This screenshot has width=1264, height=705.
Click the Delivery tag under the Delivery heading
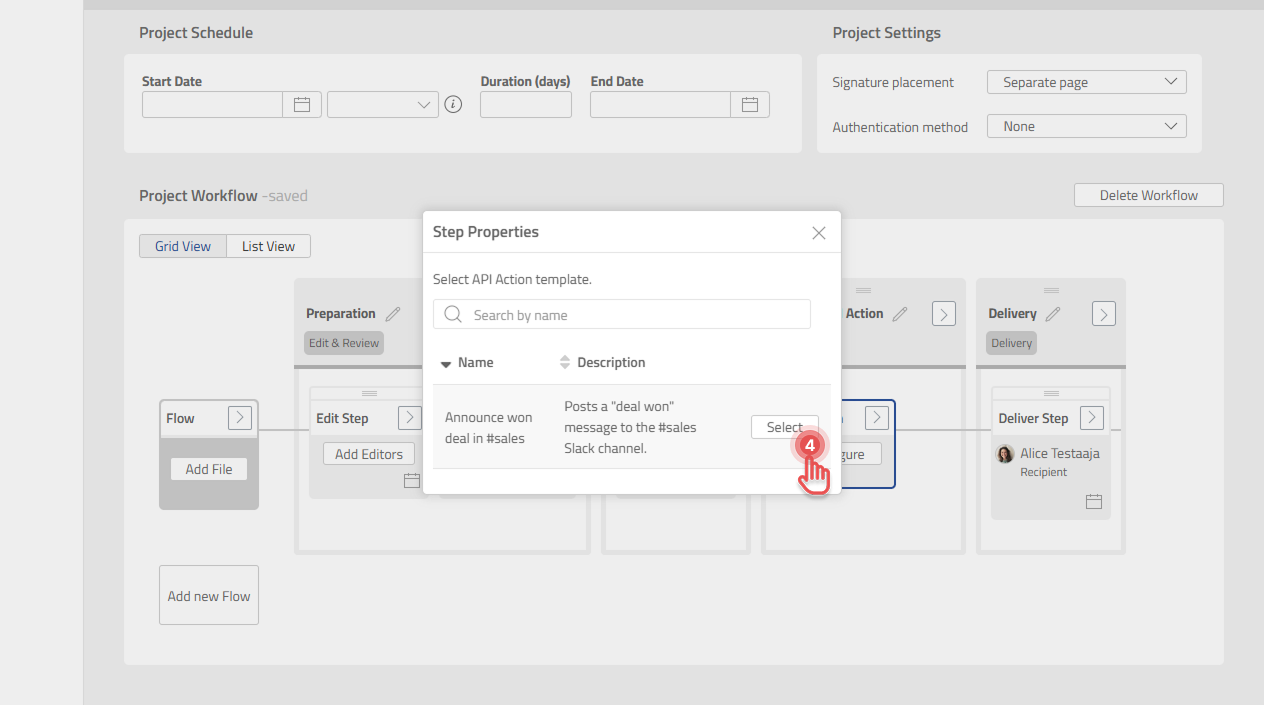click(1012, 343)
